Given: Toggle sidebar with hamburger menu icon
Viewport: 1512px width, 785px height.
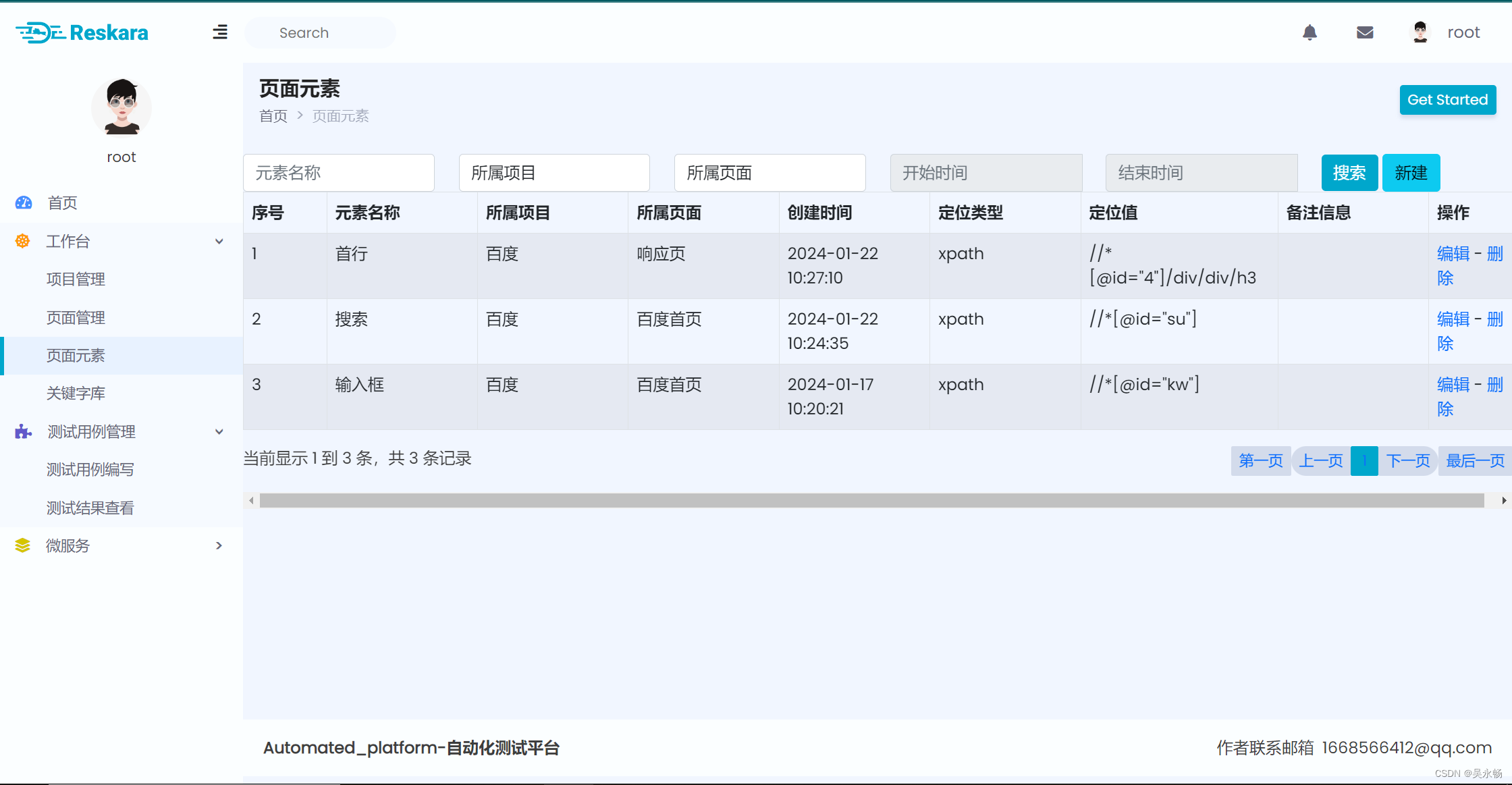Looking at the screenshot, I should pos(220,32).
